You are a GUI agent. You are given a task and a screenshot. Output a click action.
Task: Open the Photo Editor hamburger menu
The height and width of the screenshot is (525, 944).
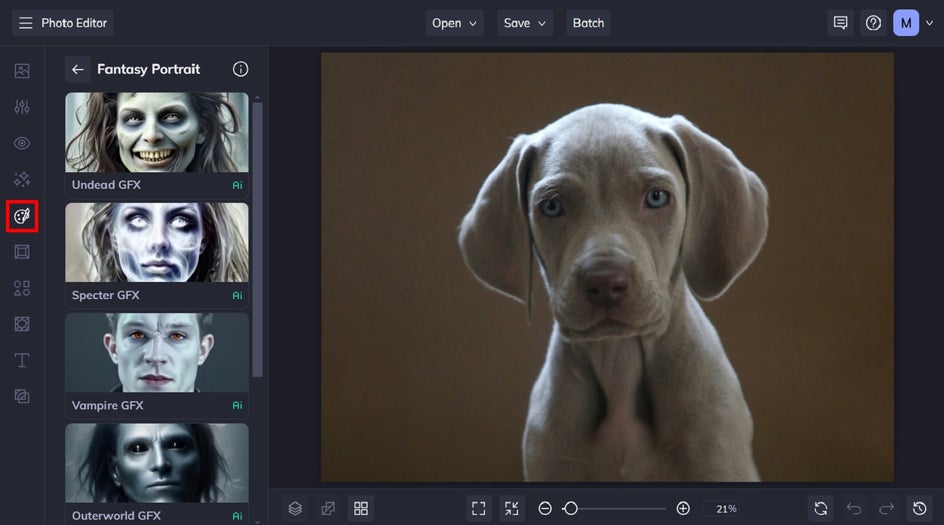pyautogui.click(x=26, y=23)
